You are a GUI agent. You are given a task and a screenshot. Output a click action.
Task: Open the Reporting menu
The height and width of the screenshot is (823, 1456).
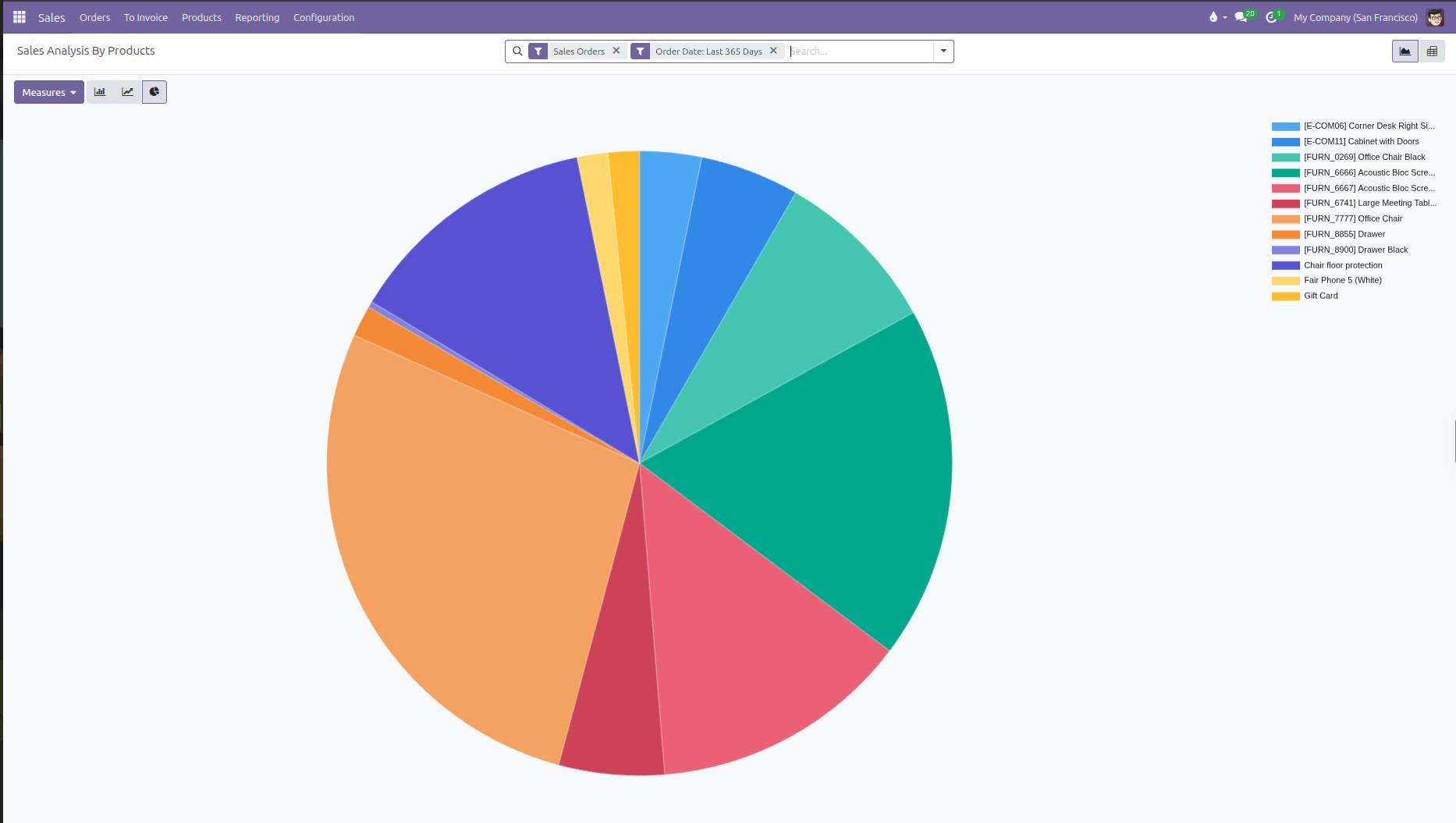(257, 17)
